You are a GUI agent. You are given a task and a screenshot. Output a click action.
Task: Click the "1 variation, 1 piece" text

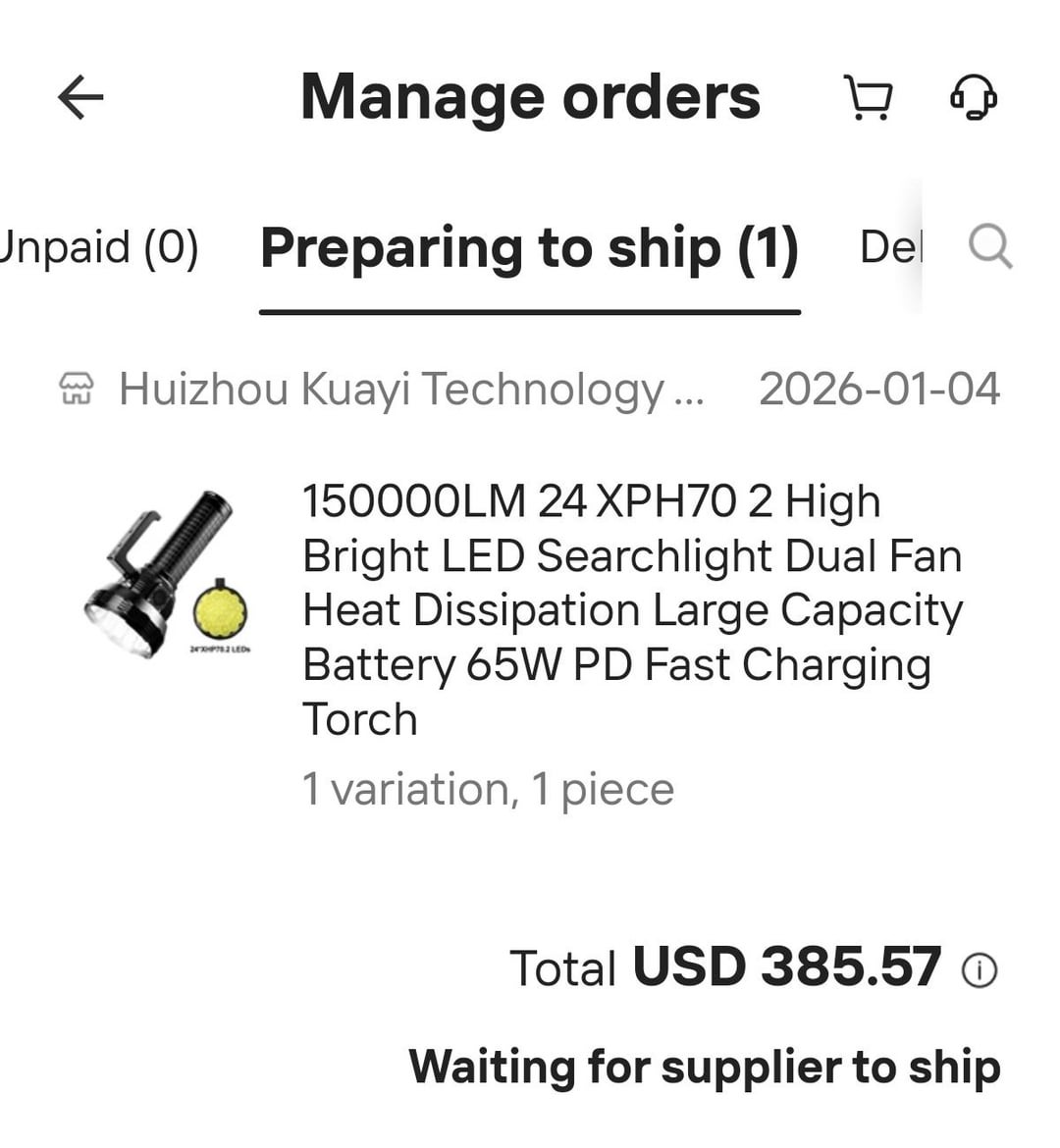(x=488, y=790)
